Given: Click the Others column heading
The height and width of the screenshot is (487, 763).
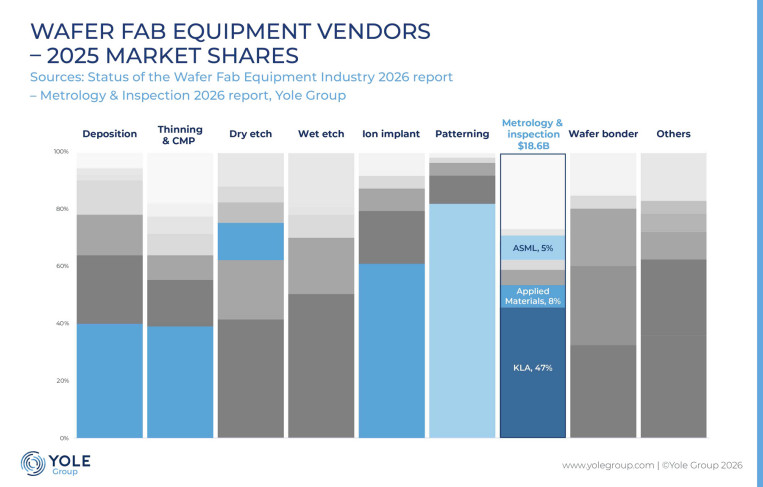Looking at the screenshot, I should (x=673, y=134).
